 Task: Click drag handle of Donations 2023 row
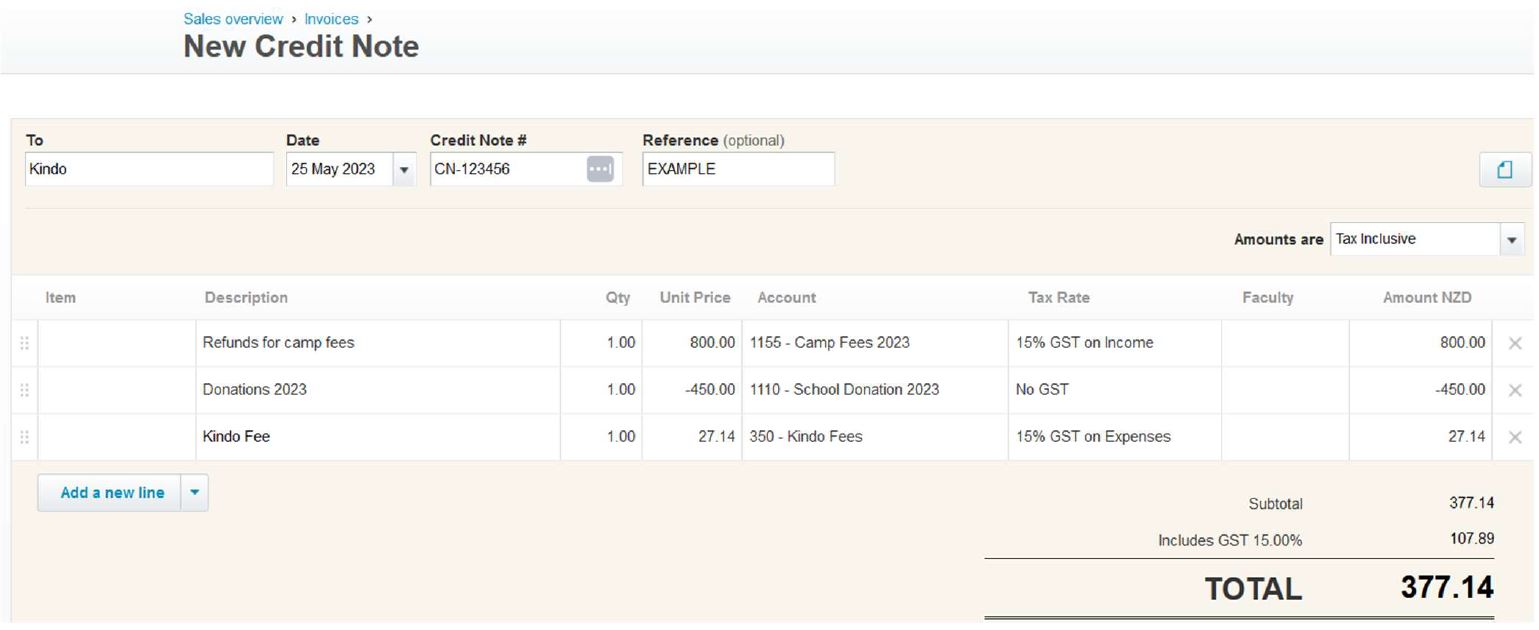pyautogui.click(x=24, y=390)
